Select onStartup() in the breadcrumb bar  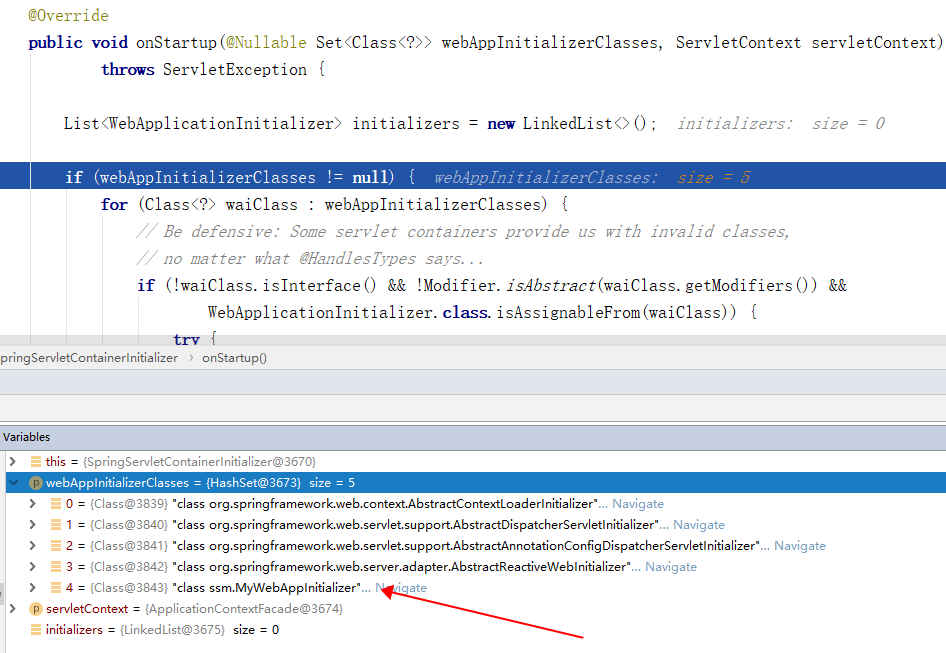click(x=234, y=357)
